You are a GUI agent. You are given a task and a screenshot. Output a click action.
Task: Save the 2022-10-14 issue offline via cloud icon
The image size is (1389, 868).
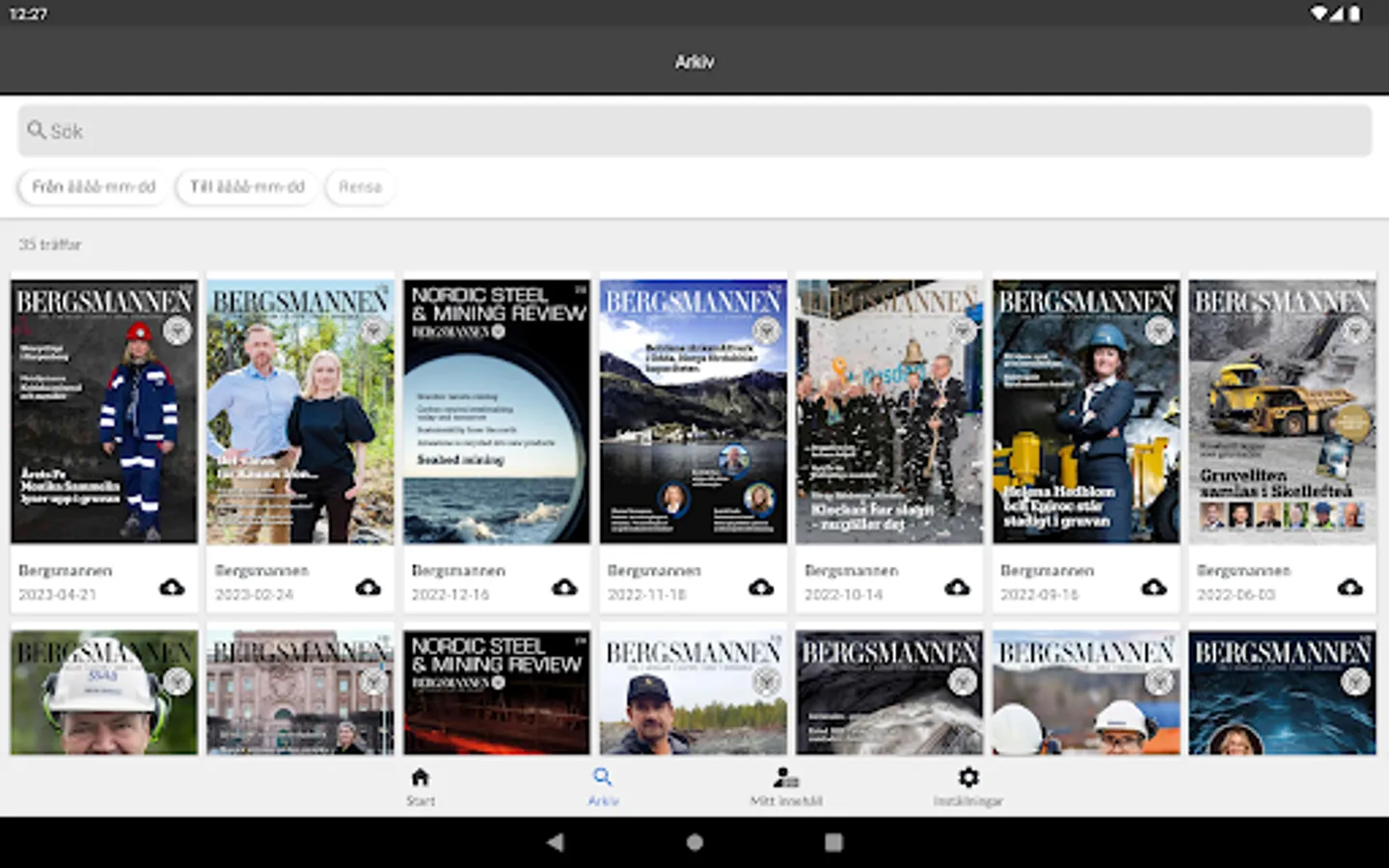(x=957, y=587)
